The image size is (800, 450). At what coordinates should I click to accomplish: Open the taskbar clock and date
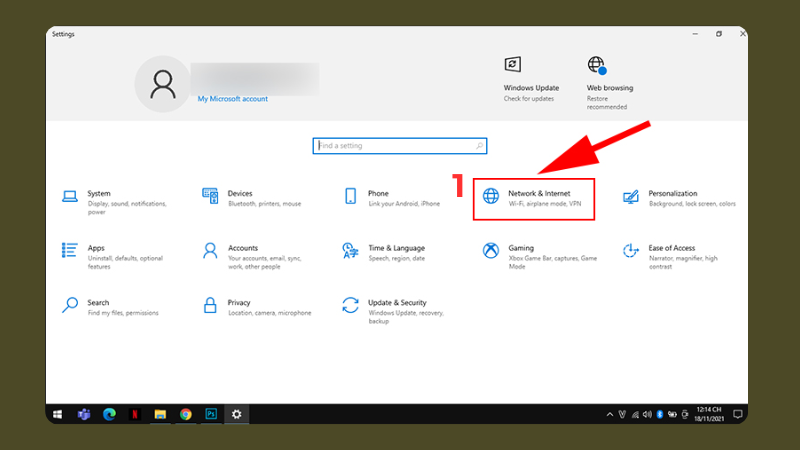[709, 414]
